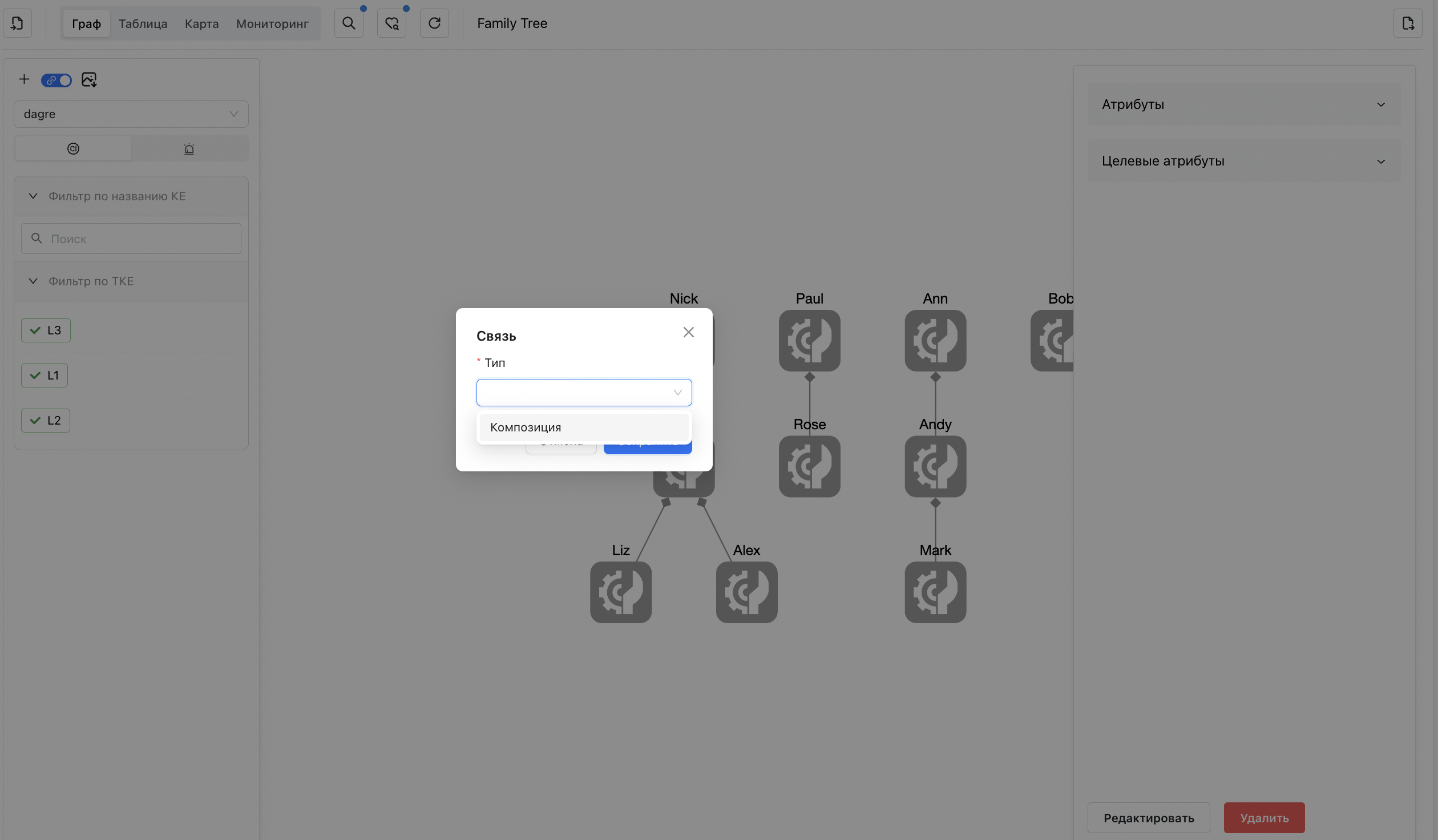Select the Paul node icon

tap(810, 341)
